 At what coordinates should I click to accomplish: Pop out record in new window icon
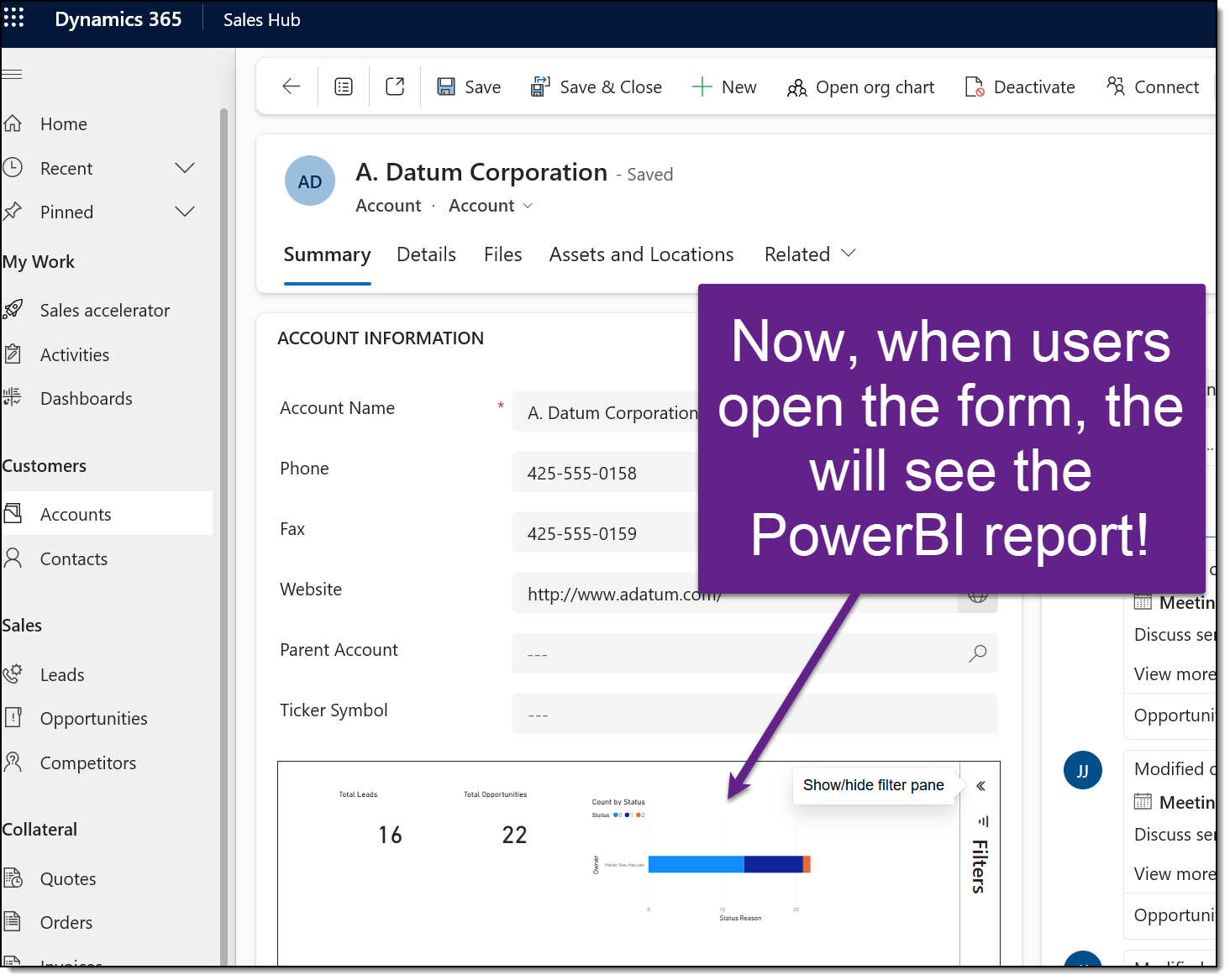tap(395, 86)
